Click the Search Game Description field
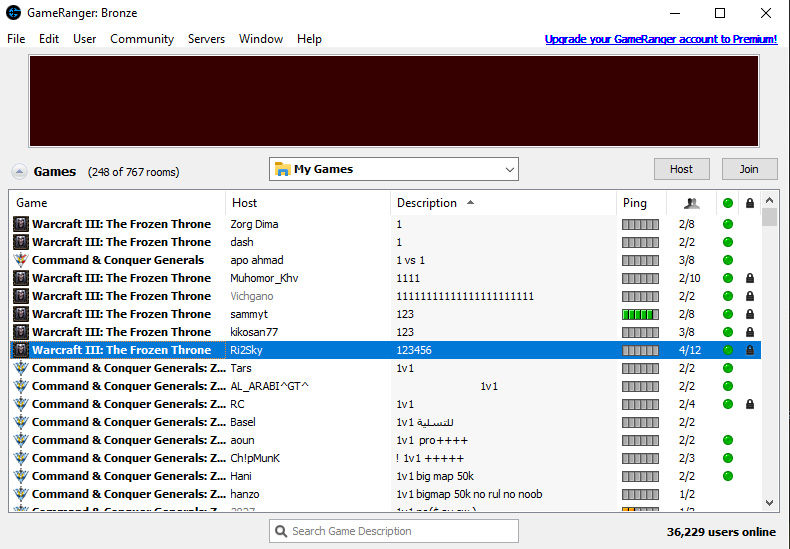 [393, 531]
